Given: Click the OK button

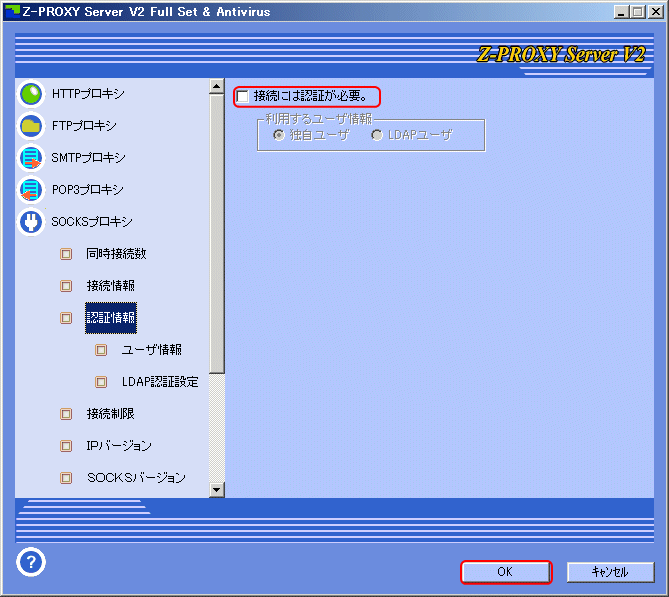Looking at the screenshot, I should coord(506,572).
